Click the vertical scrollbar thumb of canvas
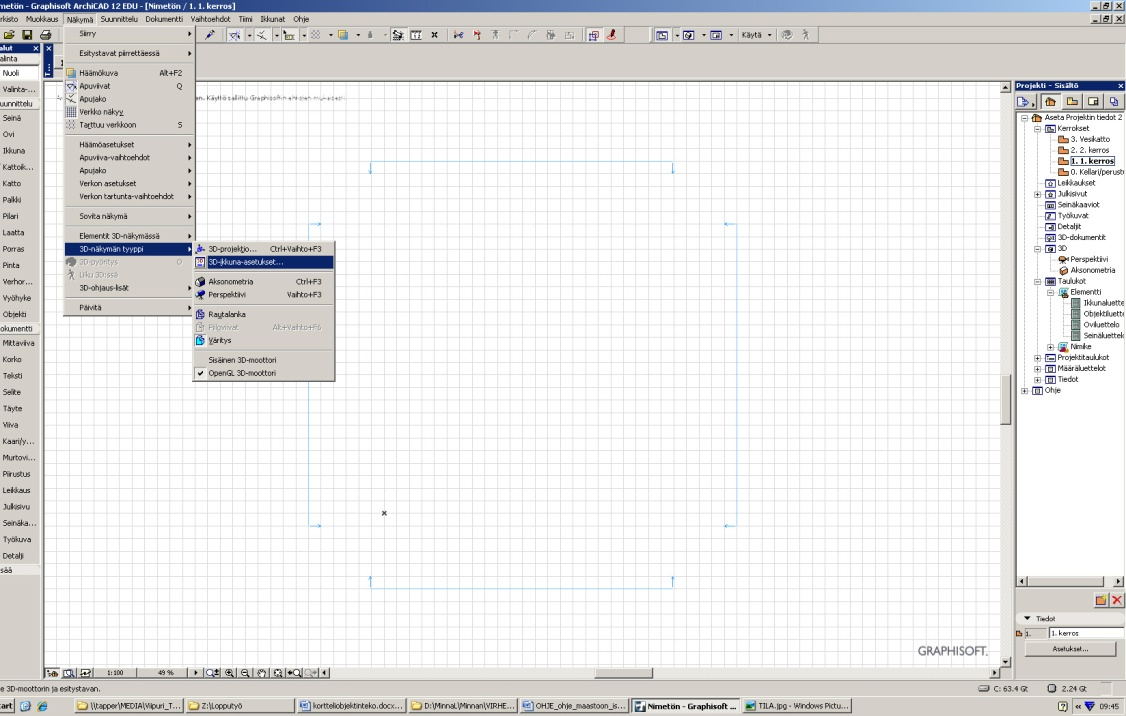The height and width of the screenshot is (716, 1126). tap(1005, 399)
